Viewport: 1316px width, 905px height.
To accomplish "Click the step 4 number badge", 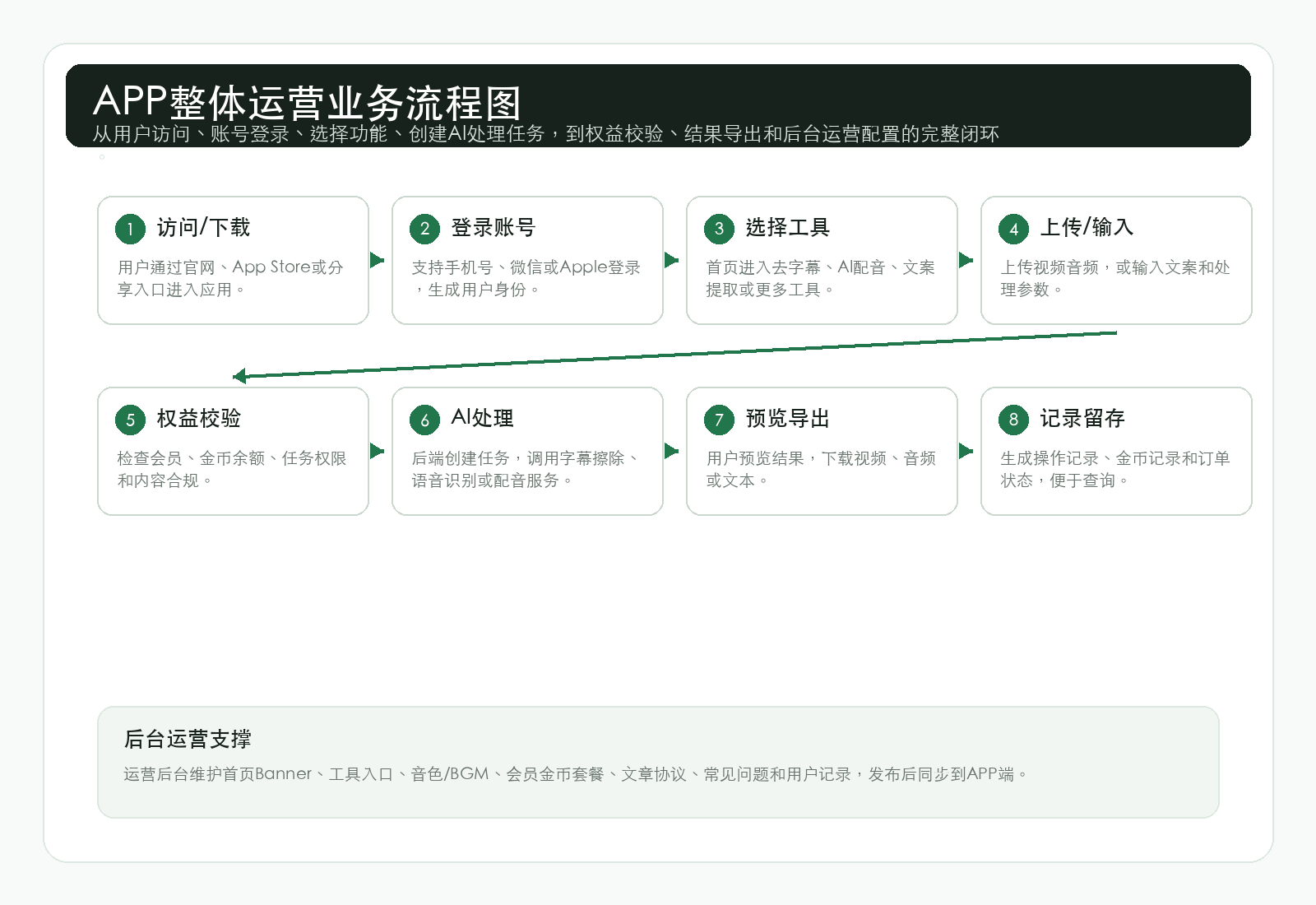I will coord(1013,229).
